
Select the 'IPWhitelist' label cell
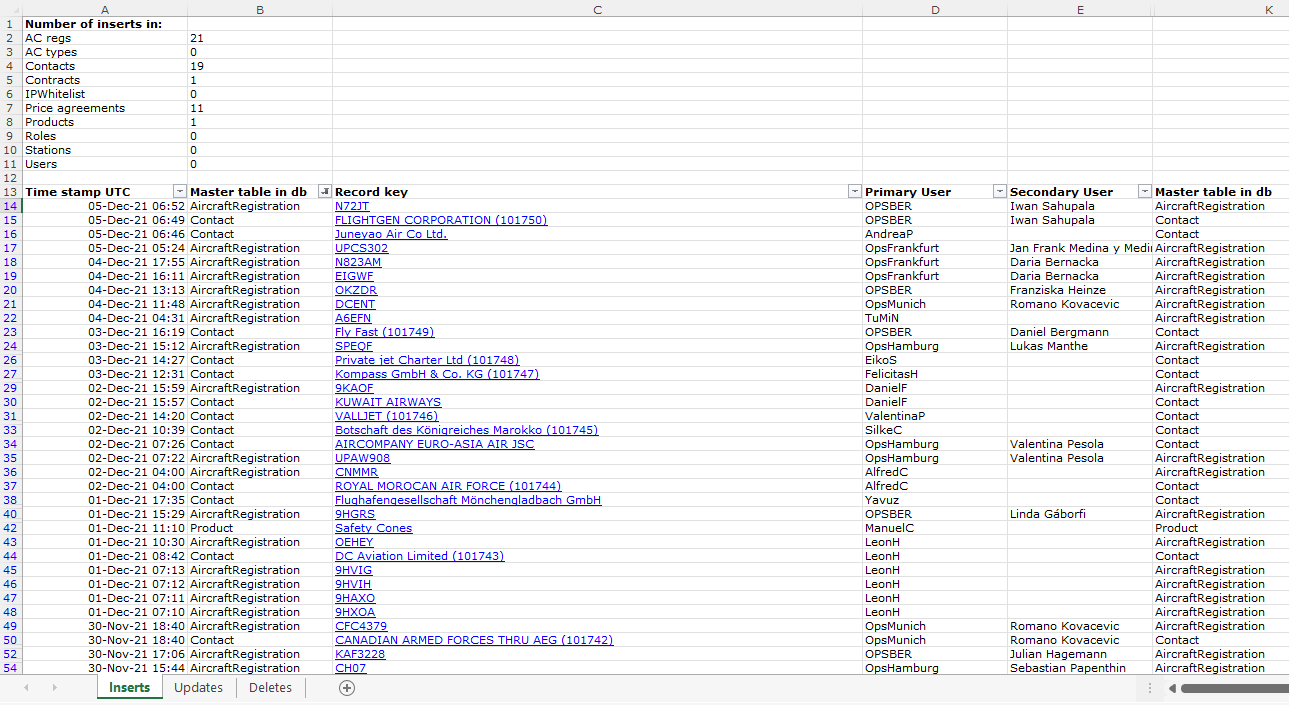pyautogui.click(x=105, y=94)
